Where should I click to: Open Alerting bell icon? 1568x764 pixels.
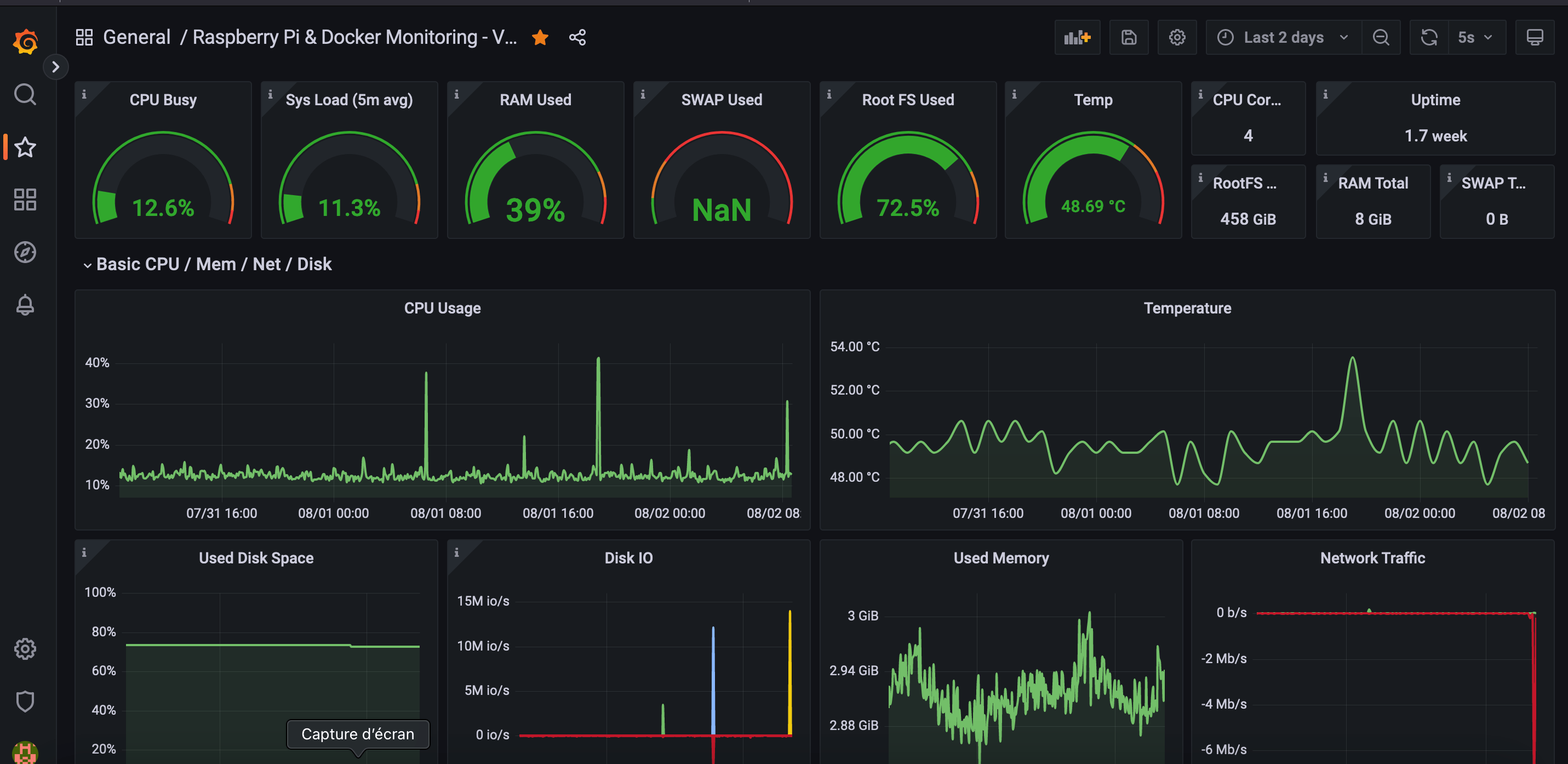tap(25, 304)
